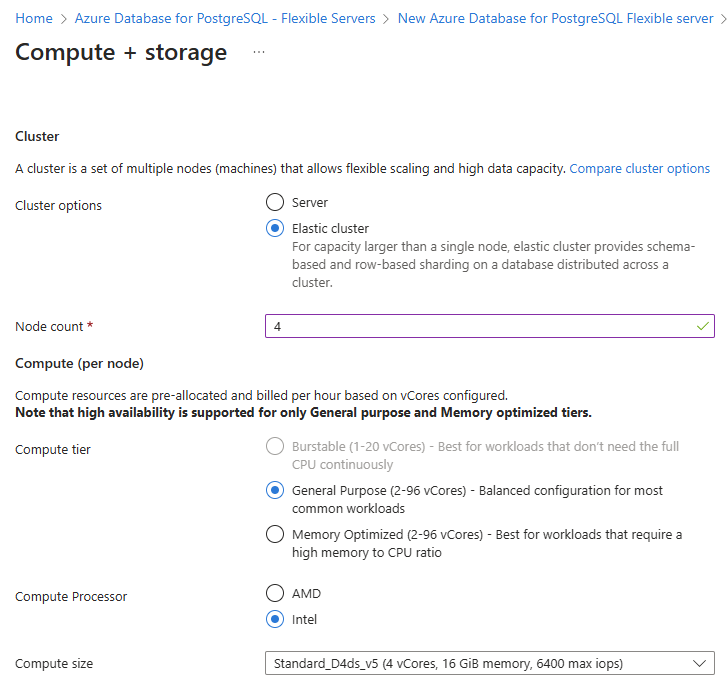The width and height of the screenshot is (728, 679).
Task: Select General Purpose compute tier
Action: pos(275,491)
